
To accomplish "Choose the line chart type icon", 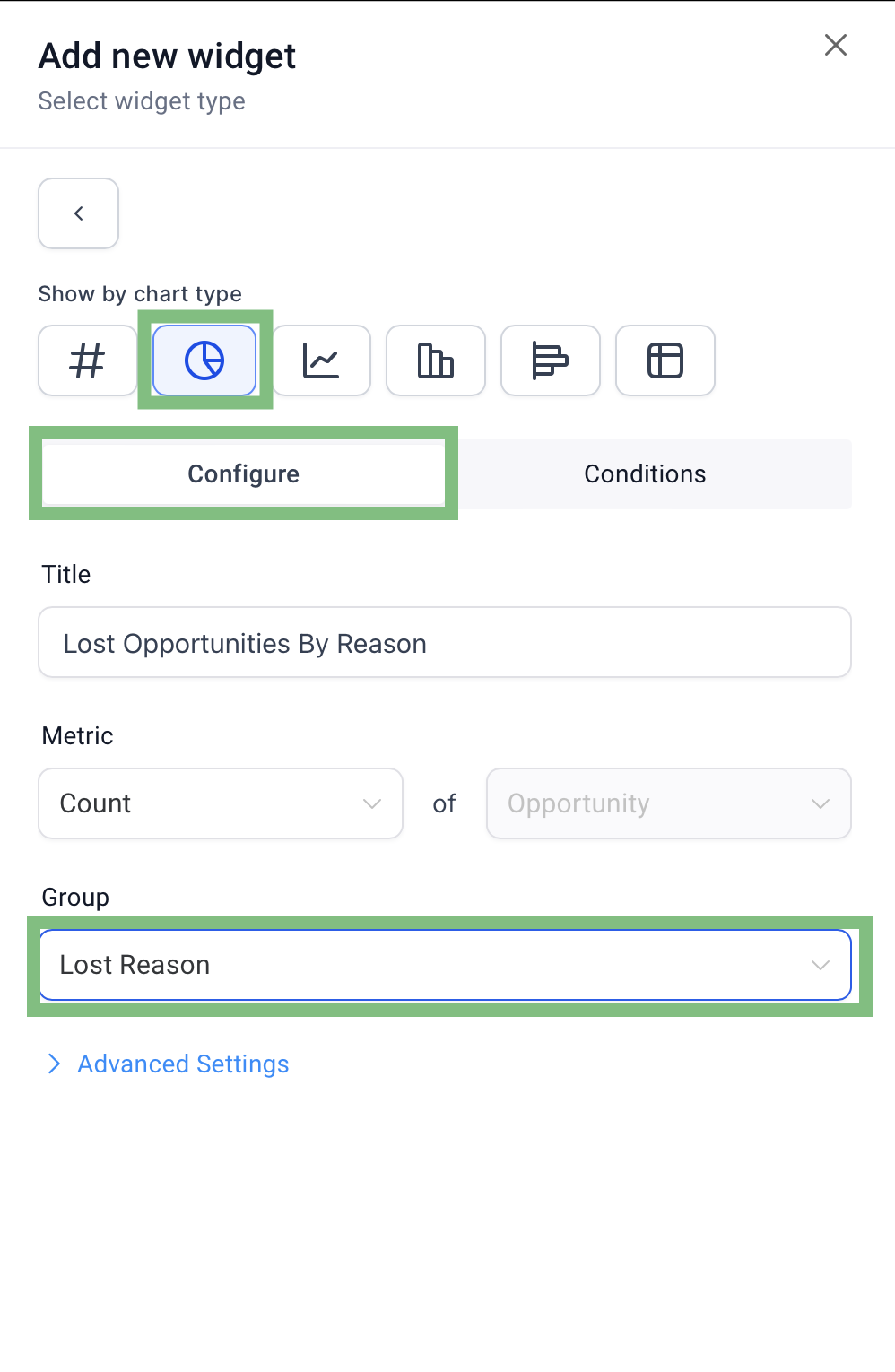I will pos(321,360).
